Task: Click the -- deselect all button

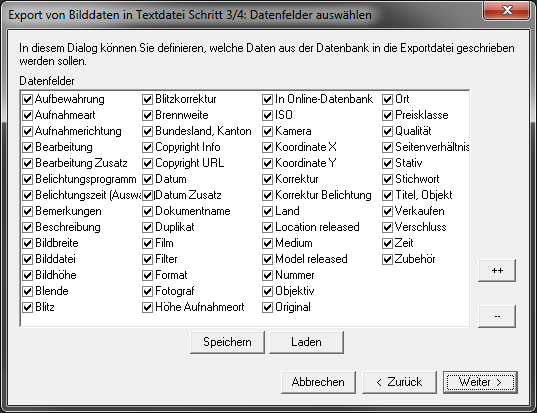Action: point(497,316)
